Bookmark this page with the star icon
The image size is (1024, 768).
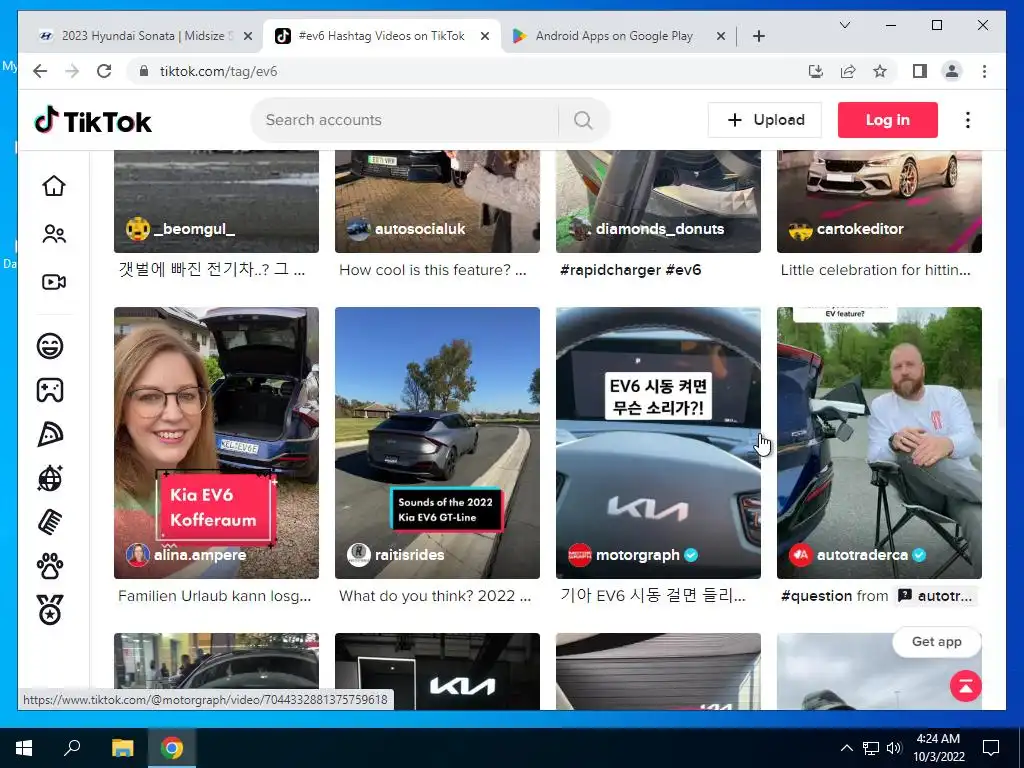pyautogui.click(x=880, y=71)
